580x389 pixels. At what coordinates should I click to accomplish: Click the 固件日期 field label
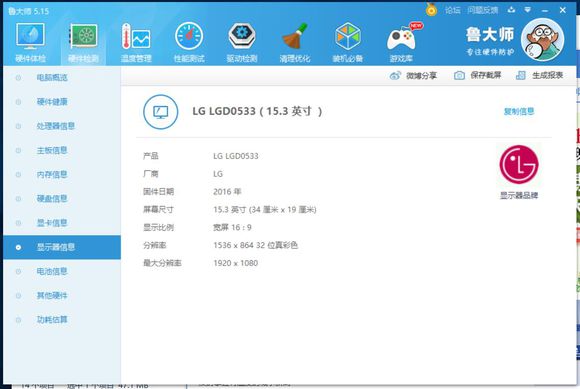[x=158, y=192]
